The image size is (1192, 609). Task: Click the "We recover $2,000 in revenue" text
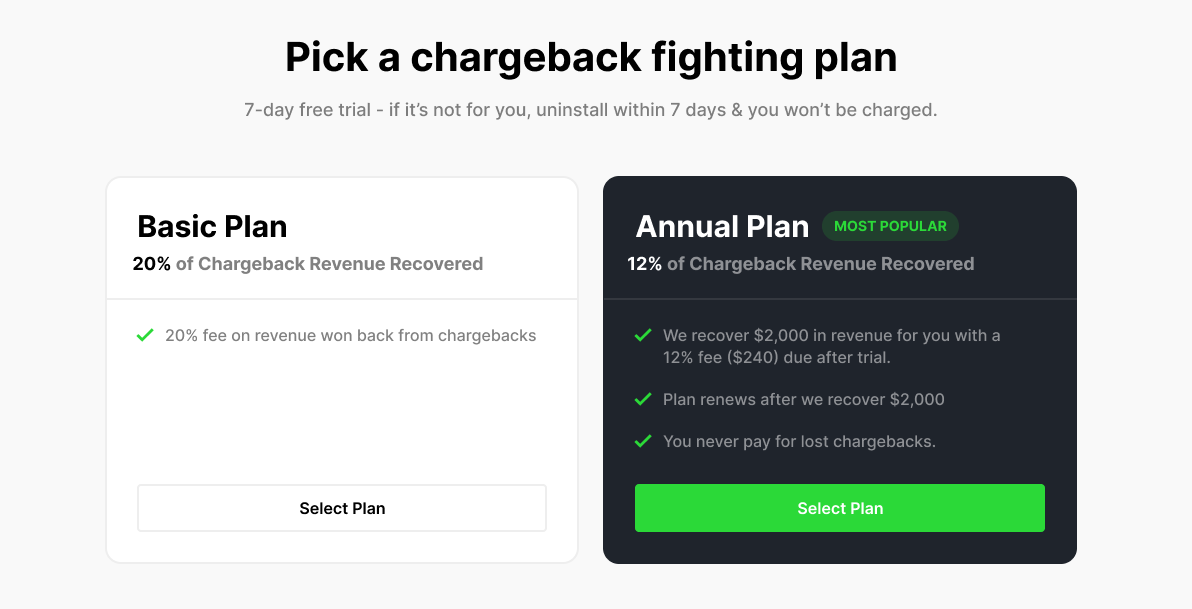pyautogui.click(x=831, y=335)
